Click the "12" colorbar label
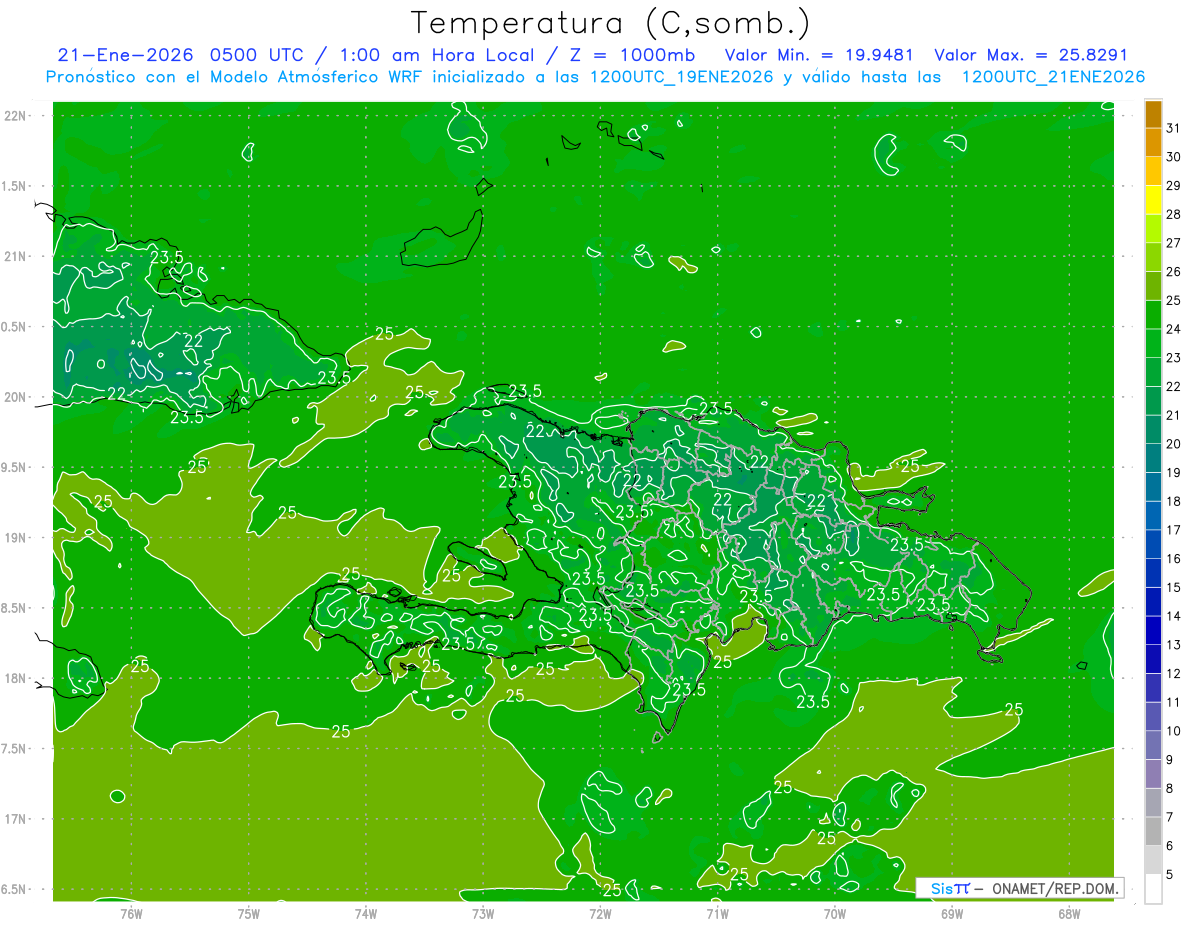The image size is (1200, 927). (1174, 673)
